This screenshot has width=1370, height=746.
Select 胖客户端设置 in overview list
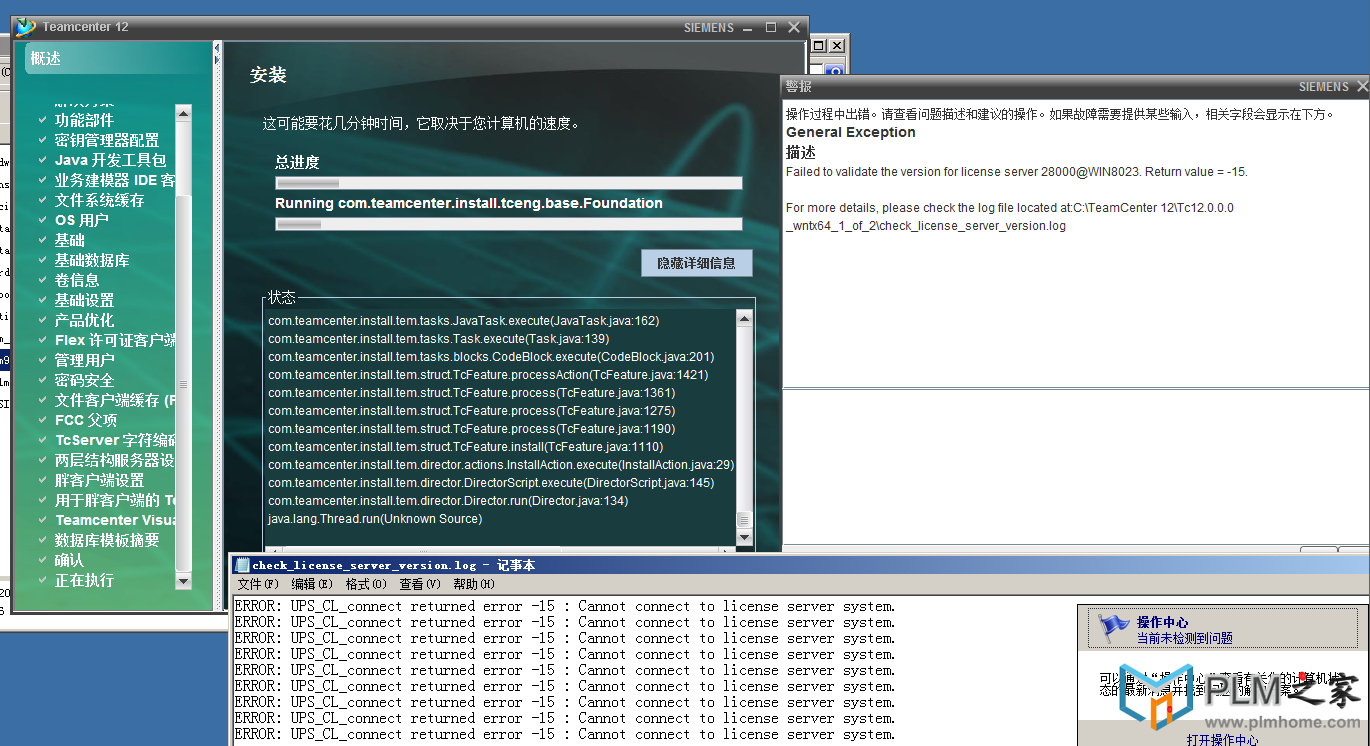coord(99,480)
